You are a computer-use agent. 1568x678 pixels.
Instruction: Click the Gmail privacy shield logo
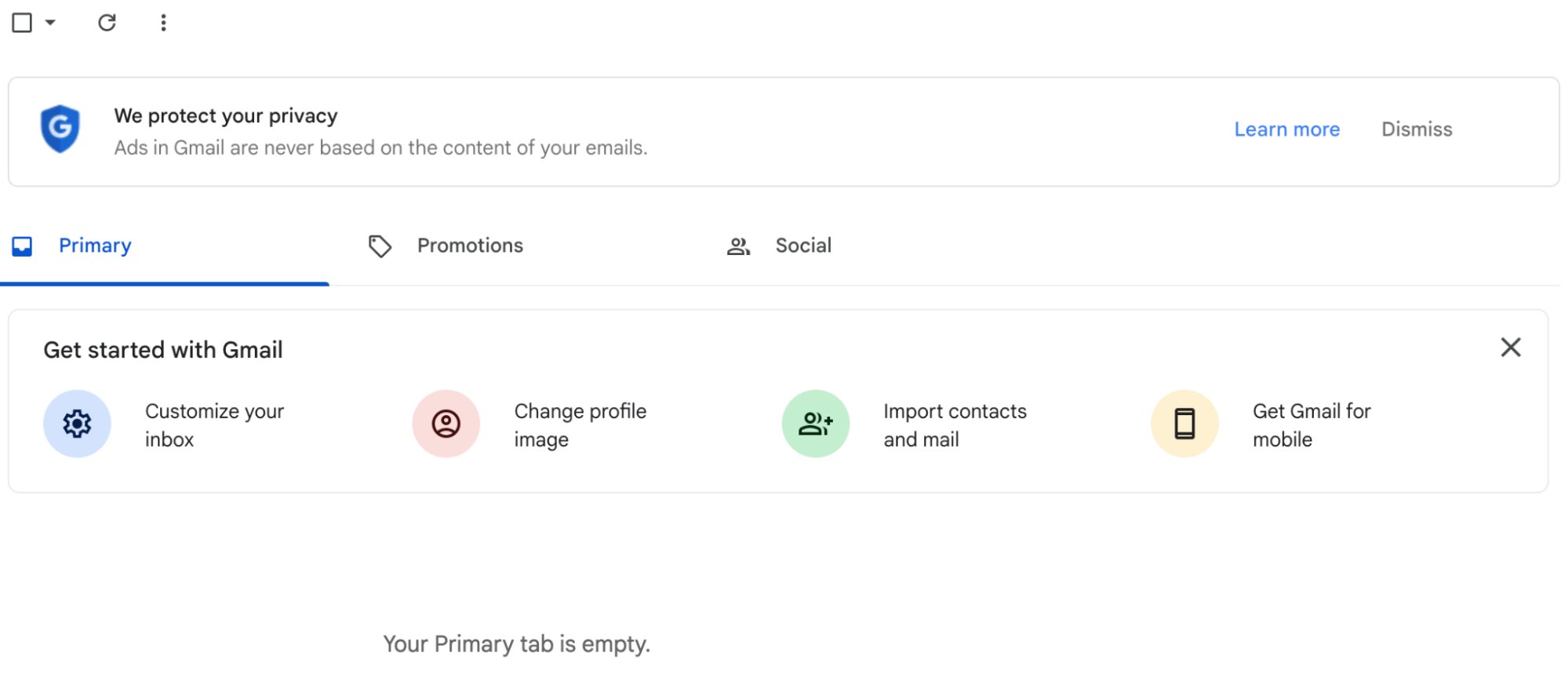coord(60,129)
